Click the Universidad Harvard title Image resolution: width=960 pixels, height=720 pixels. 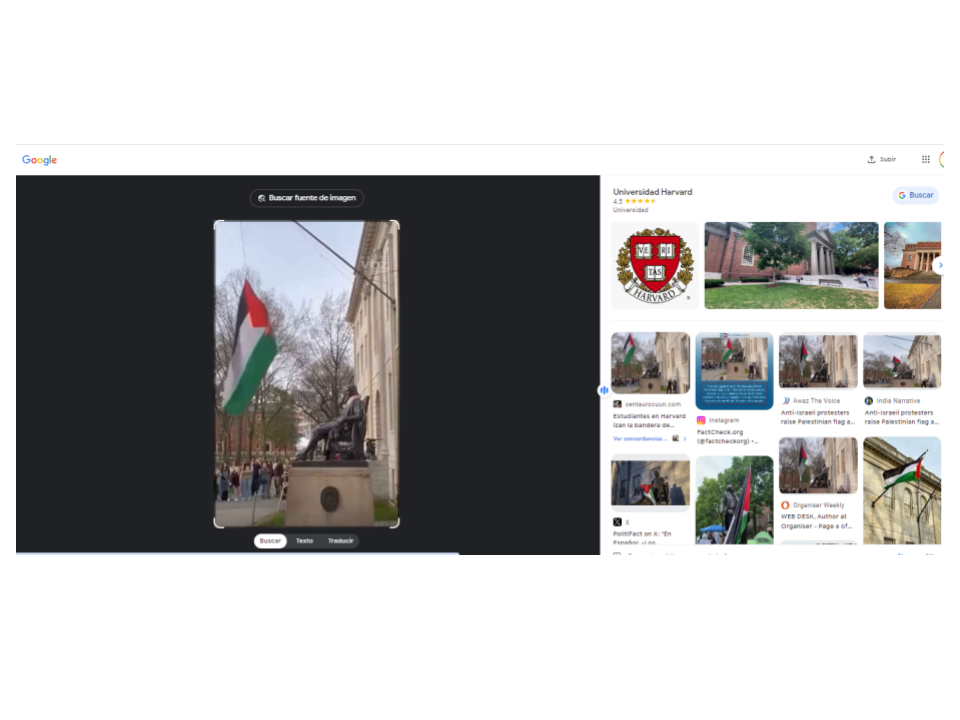tap(652, 192)
